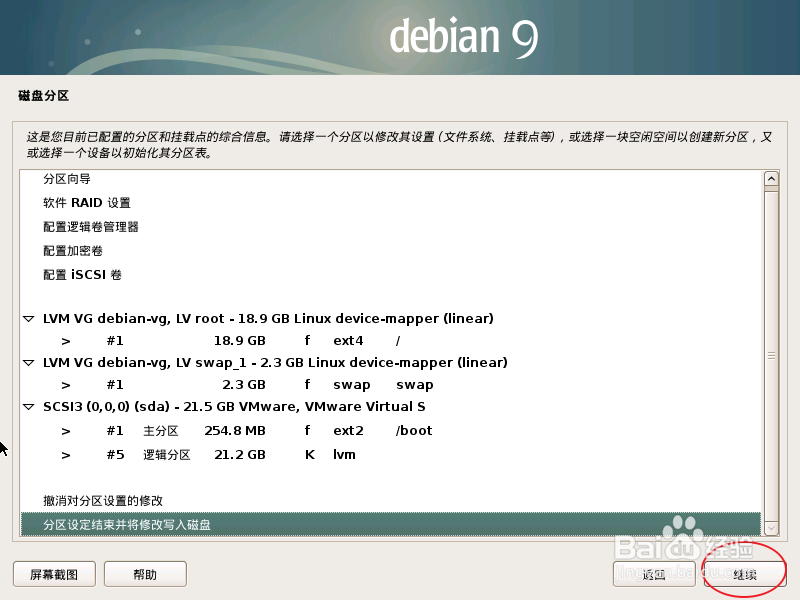The image size is (800, 600).
Task: Click the > arrow of the swap row
Action: pyautogui.click(x=66, y=385)
